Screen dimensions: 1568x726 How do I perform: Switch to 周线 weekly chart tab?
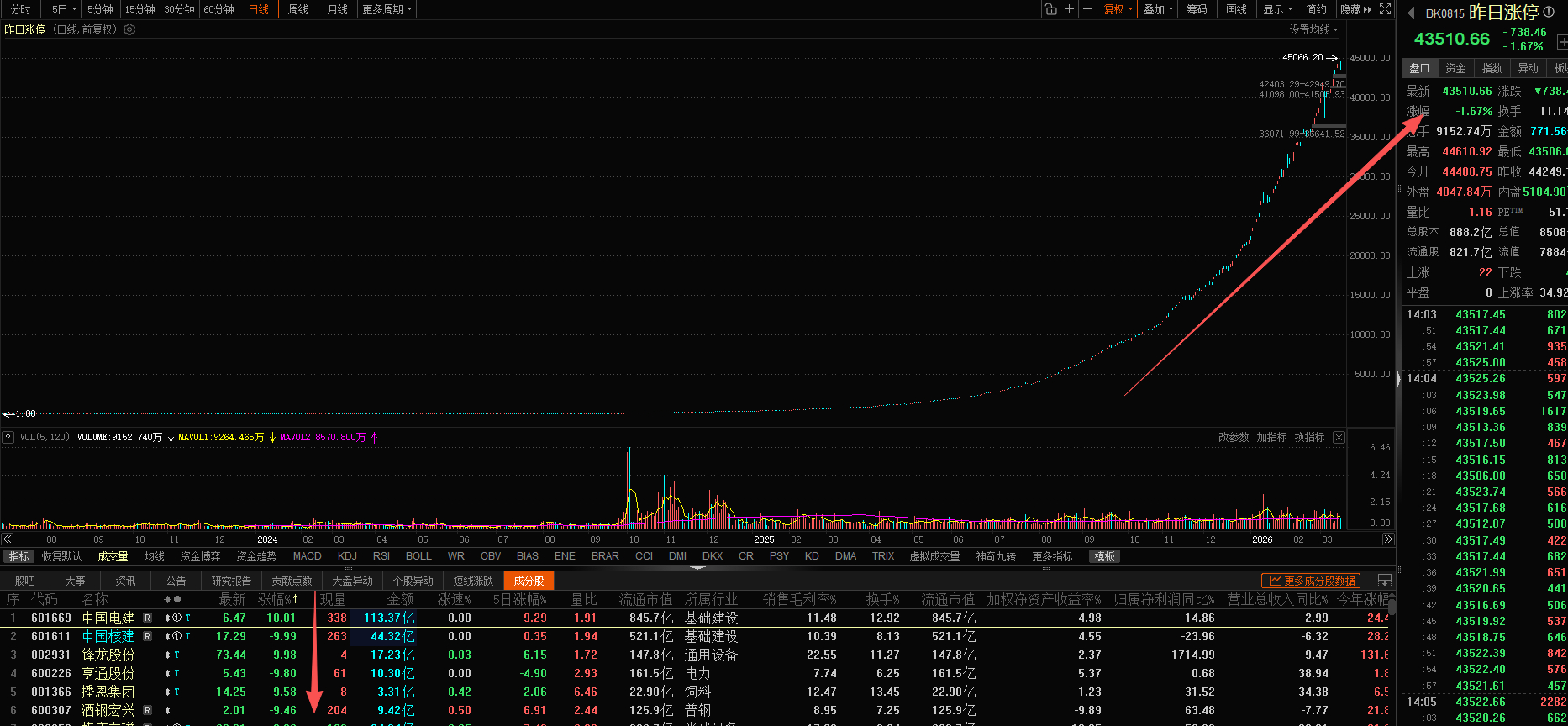[298, 9]
